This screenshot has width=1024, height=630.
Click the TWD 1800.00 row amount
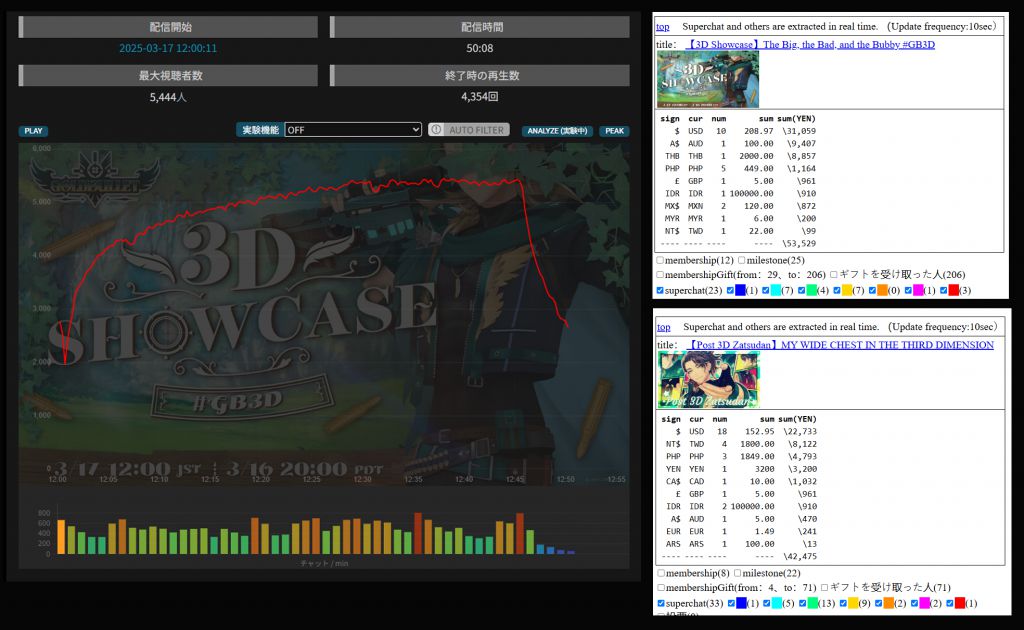[x=758, y=444]
